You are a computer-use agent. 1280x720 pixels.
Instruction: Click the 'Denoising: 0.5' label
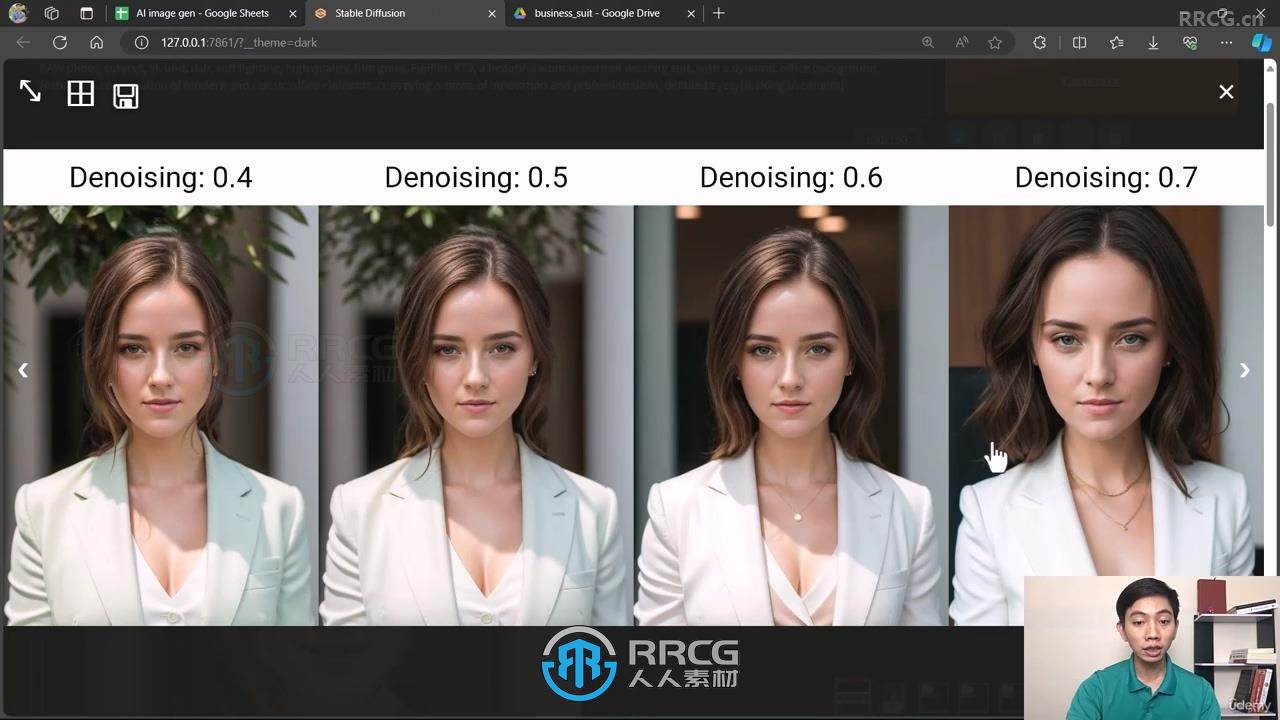pos(476,177)
